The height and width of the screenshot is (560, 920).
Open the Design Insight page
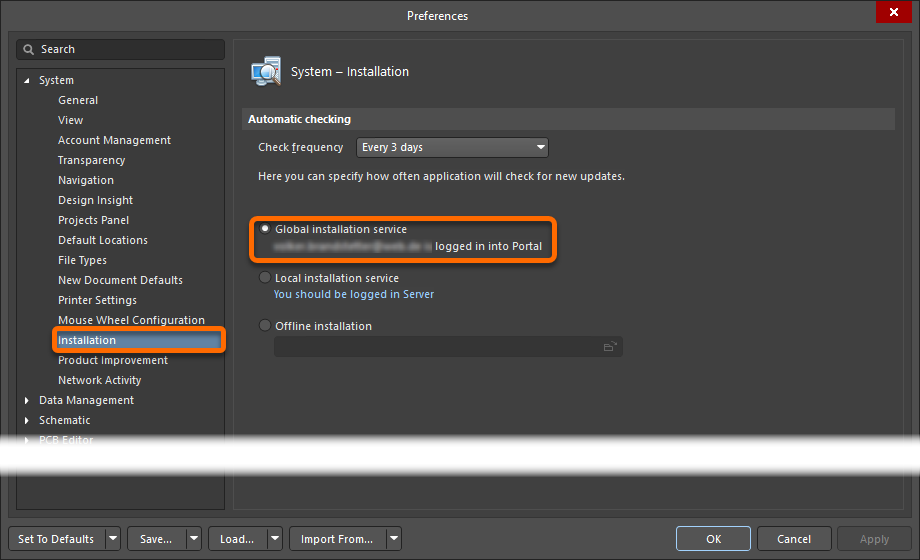pyautogui.click(x=96, y=200)
